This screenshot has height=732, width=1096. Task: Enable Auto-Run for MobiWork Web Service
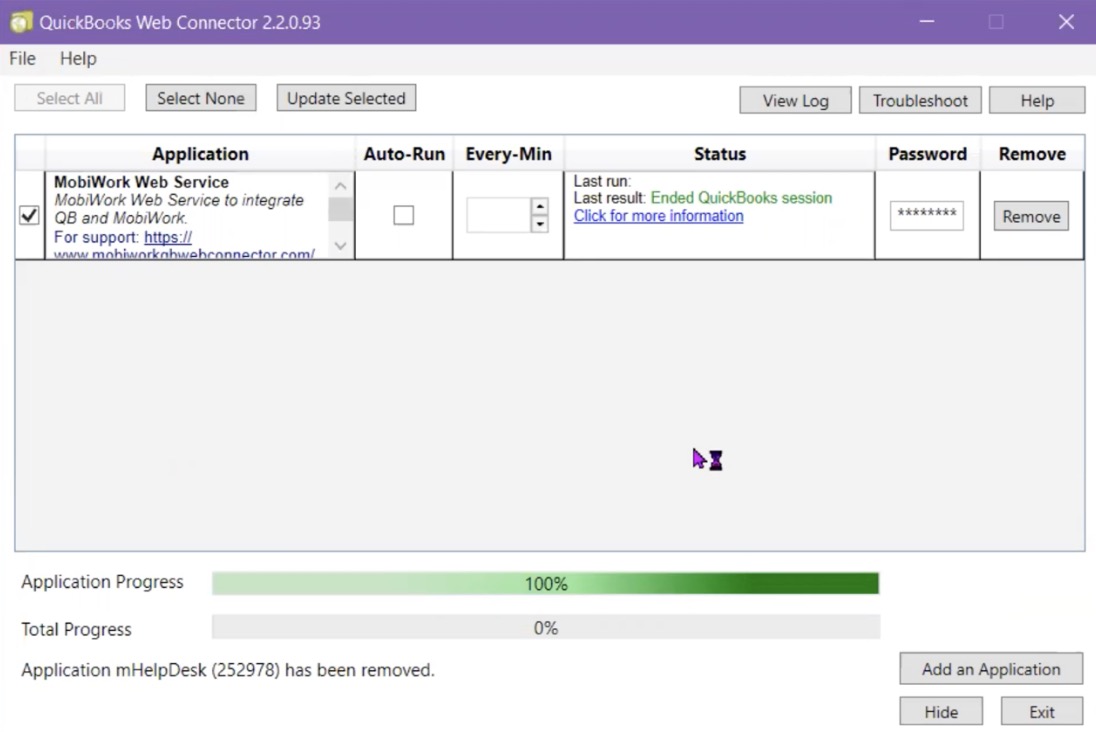tap(403, 215)
